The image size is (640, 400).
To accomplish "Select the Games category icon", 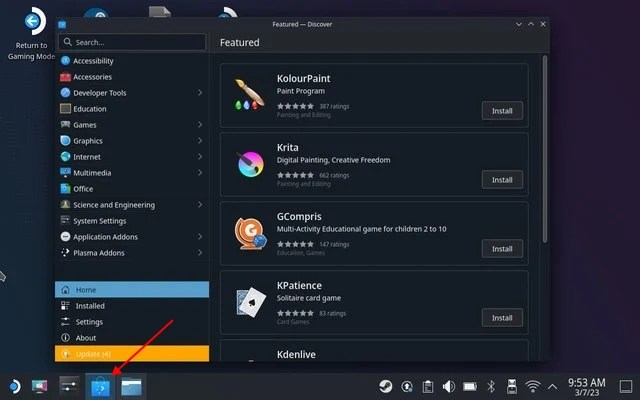I will [x=65, y=124].
